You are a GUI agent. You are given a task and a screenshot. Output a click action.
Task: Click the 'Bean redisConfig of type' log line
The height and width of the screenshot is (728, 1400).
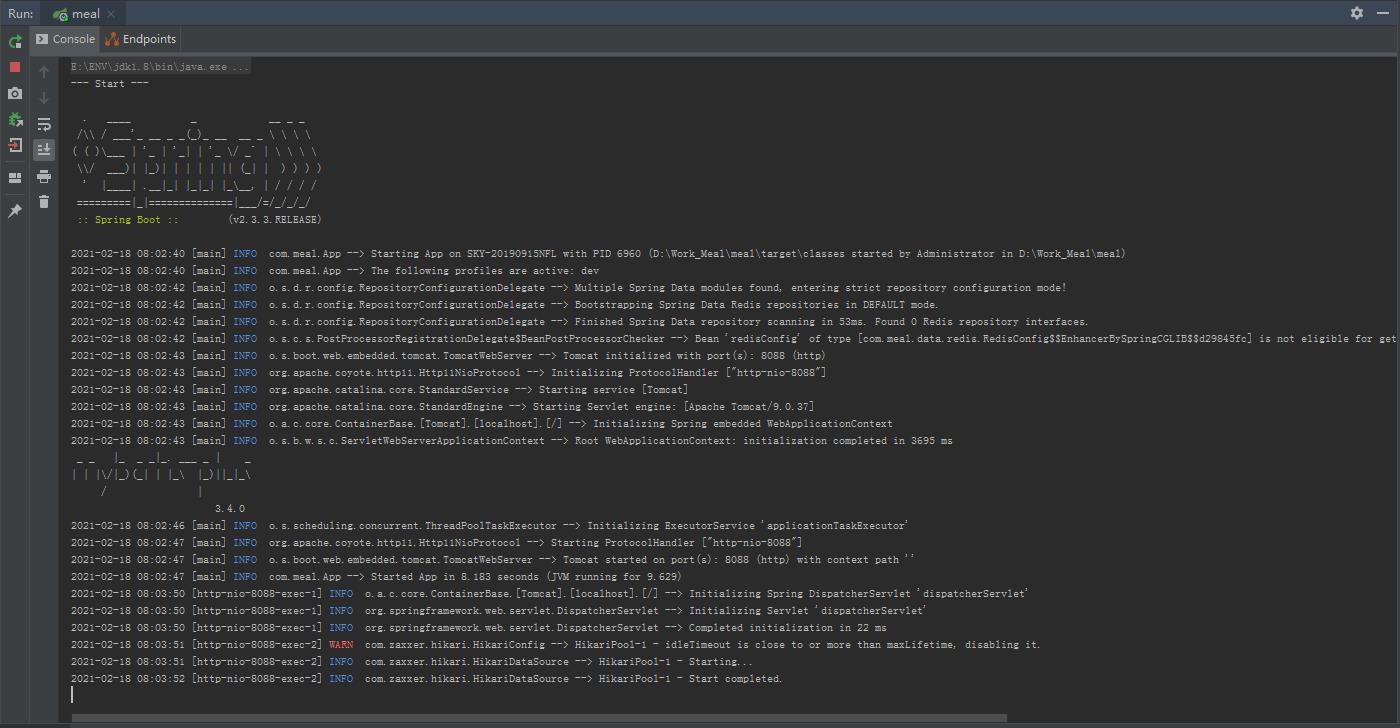[733, 339]
